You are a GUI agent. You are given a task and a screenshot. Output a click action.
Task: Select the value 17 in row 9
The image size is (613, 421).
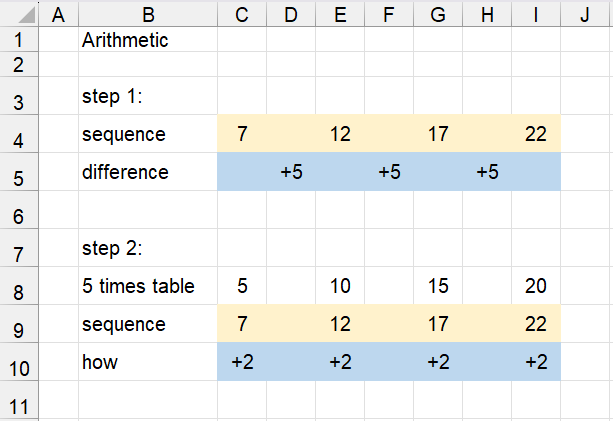(438, 324)
